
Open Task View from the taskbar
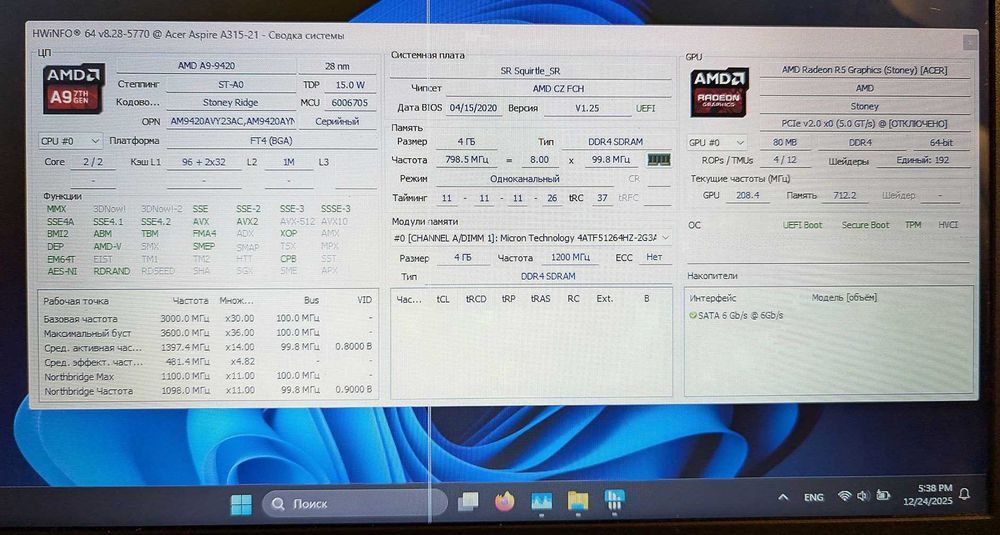[468, 502]
